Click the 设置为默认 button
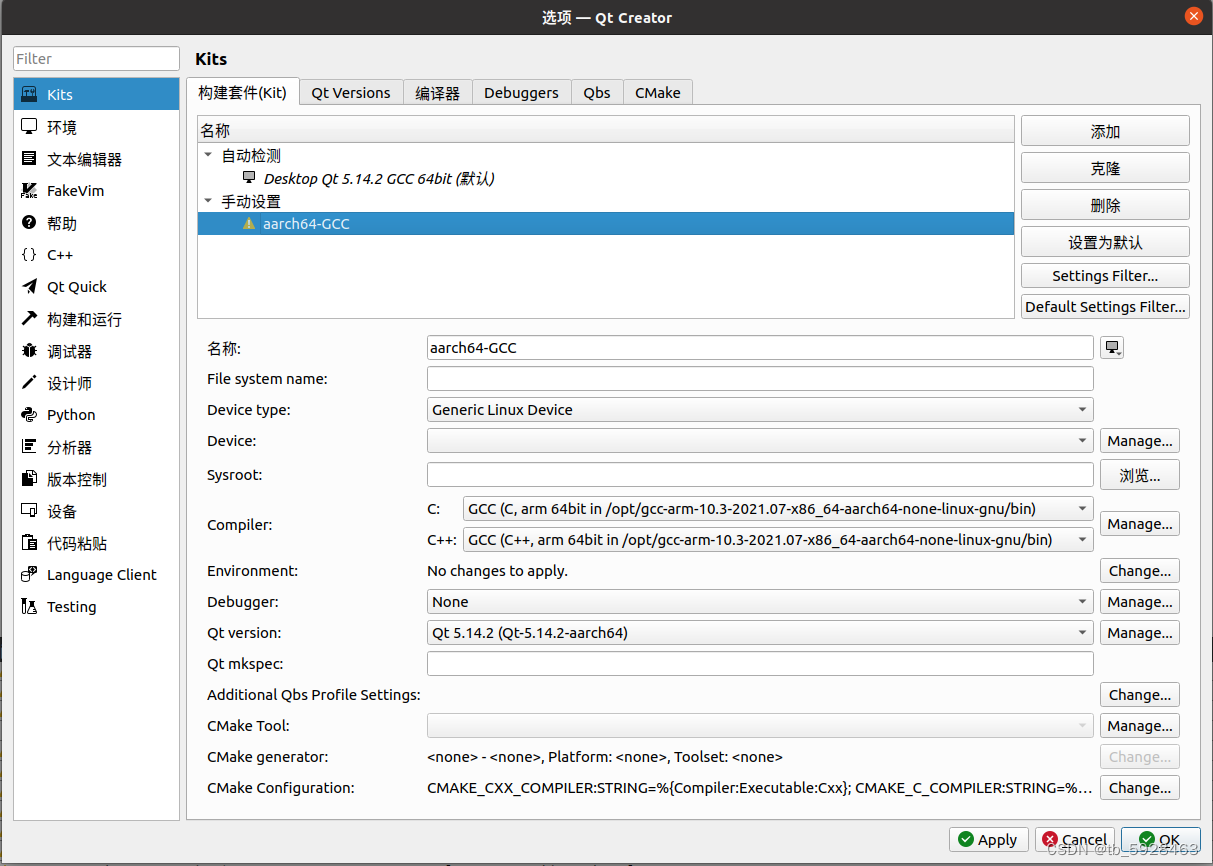This screenshot has height=866, width=1213. 1105,242
